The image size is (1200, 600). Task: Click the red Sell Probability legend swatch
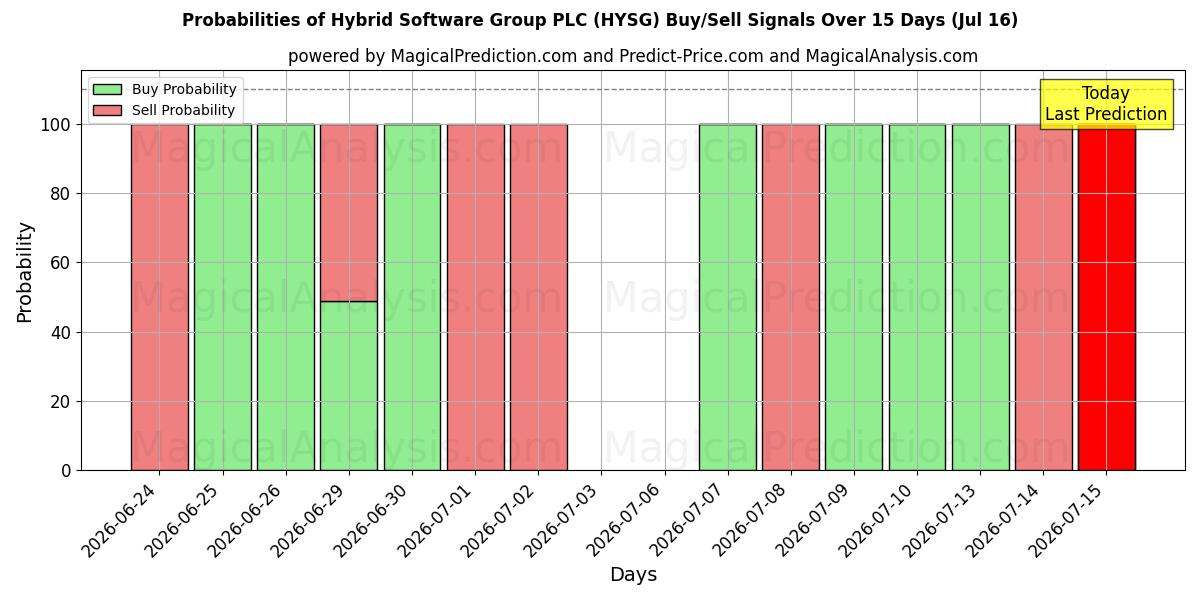point(107,110)
